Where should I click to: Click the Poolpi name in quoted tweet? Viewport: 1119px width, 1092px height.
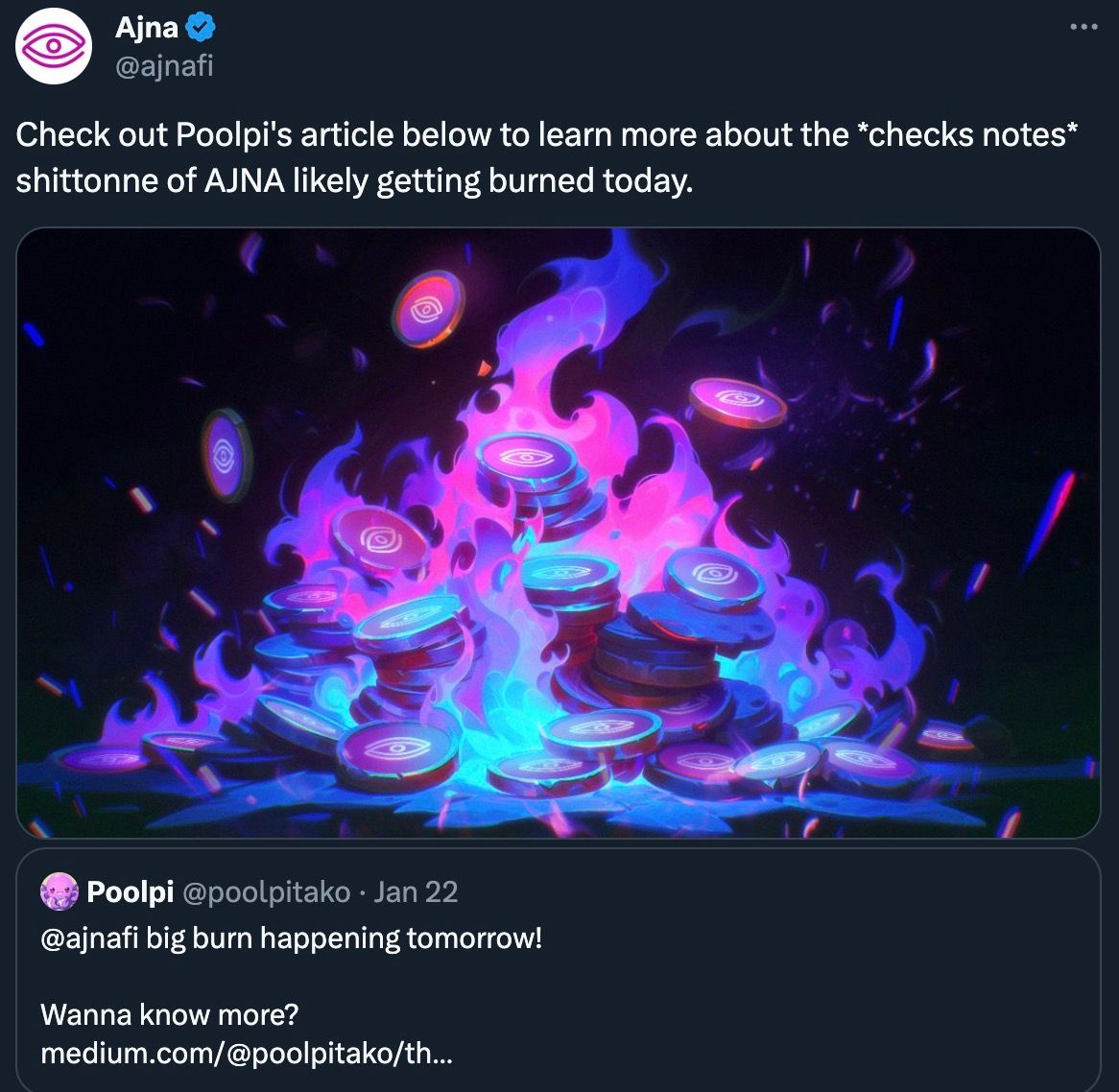tap(130, 891)
